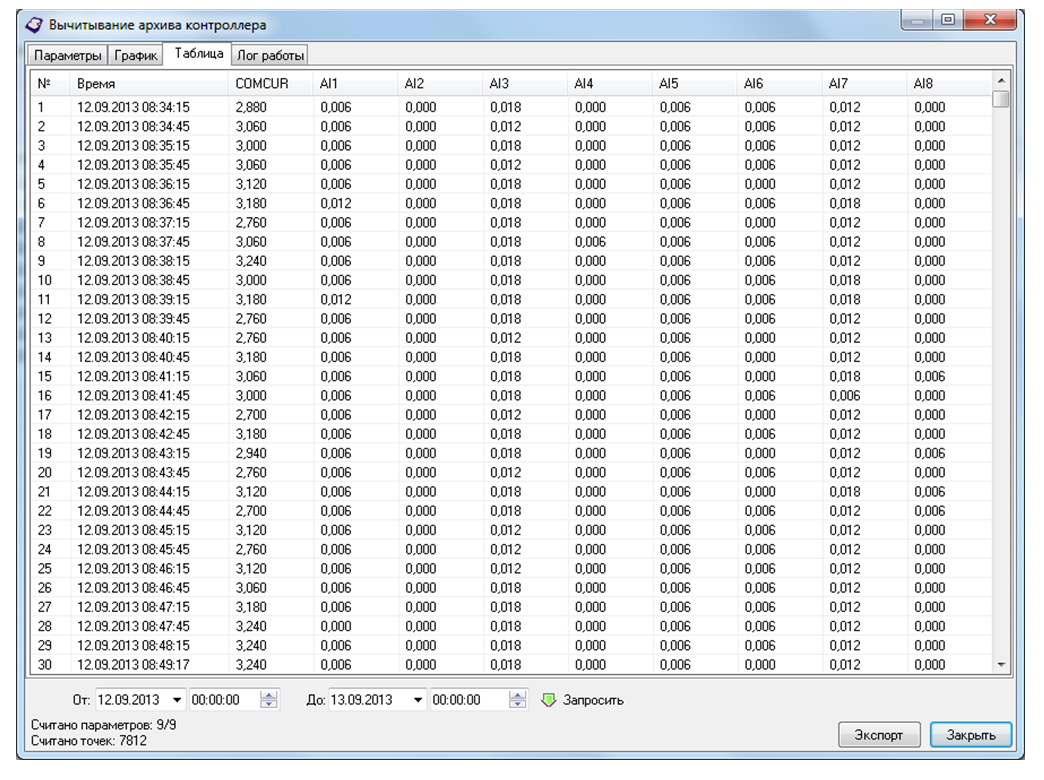1044x780 pixels.
Task: Click the application icon in title bar
Action: click(34, 24)
